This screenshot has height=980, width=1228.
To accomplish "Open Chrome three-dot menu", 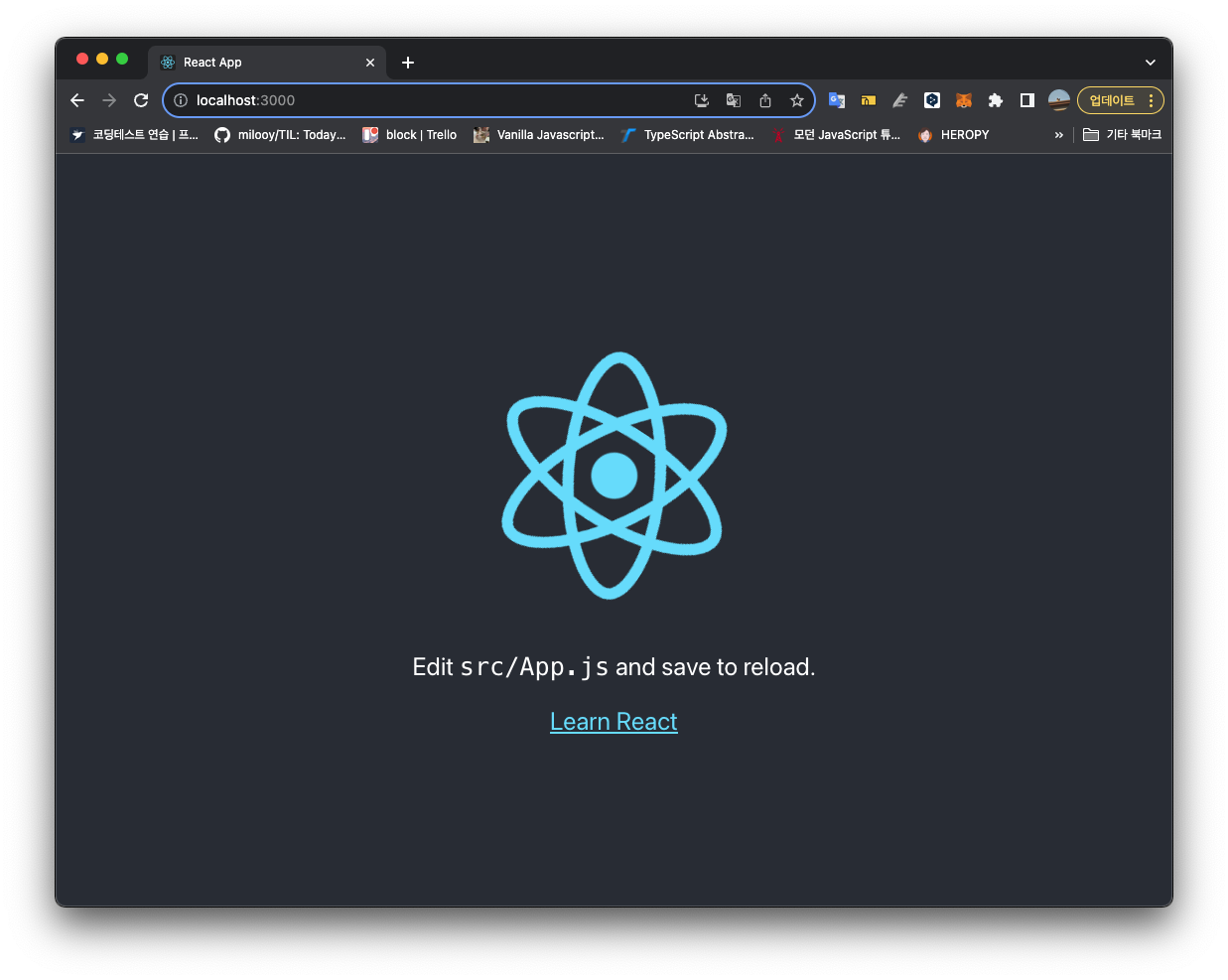I will click(x=1152, y=100).
